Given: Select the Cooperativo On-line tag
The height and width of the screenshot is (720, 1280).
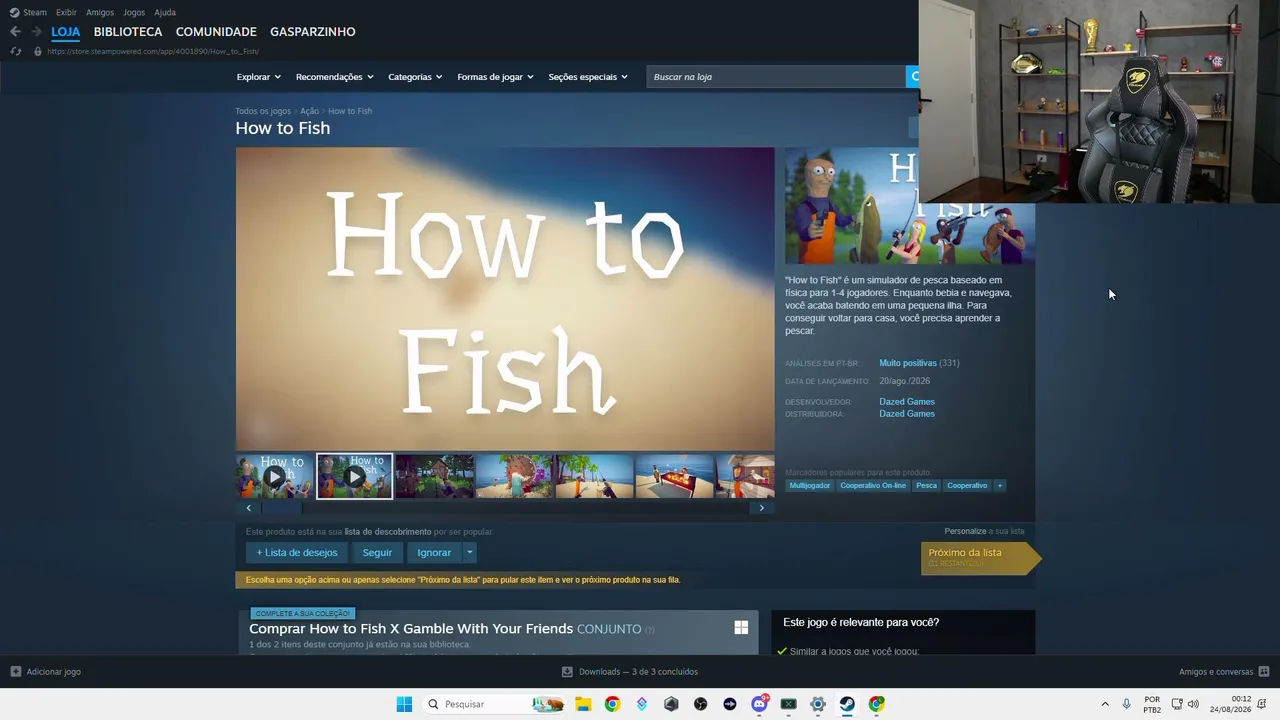Looking at the screenshot, I should 873,486.
